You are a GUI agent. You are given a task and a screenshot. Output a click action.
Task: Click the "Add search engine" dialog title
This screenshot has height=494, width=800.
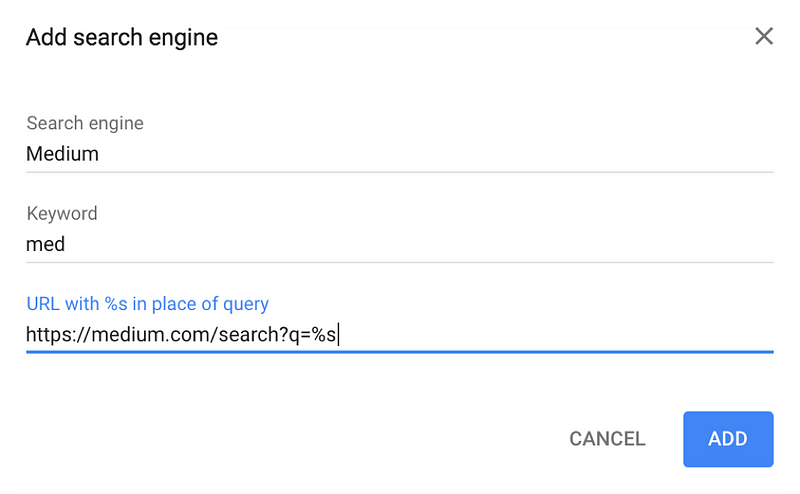[122, 37]
